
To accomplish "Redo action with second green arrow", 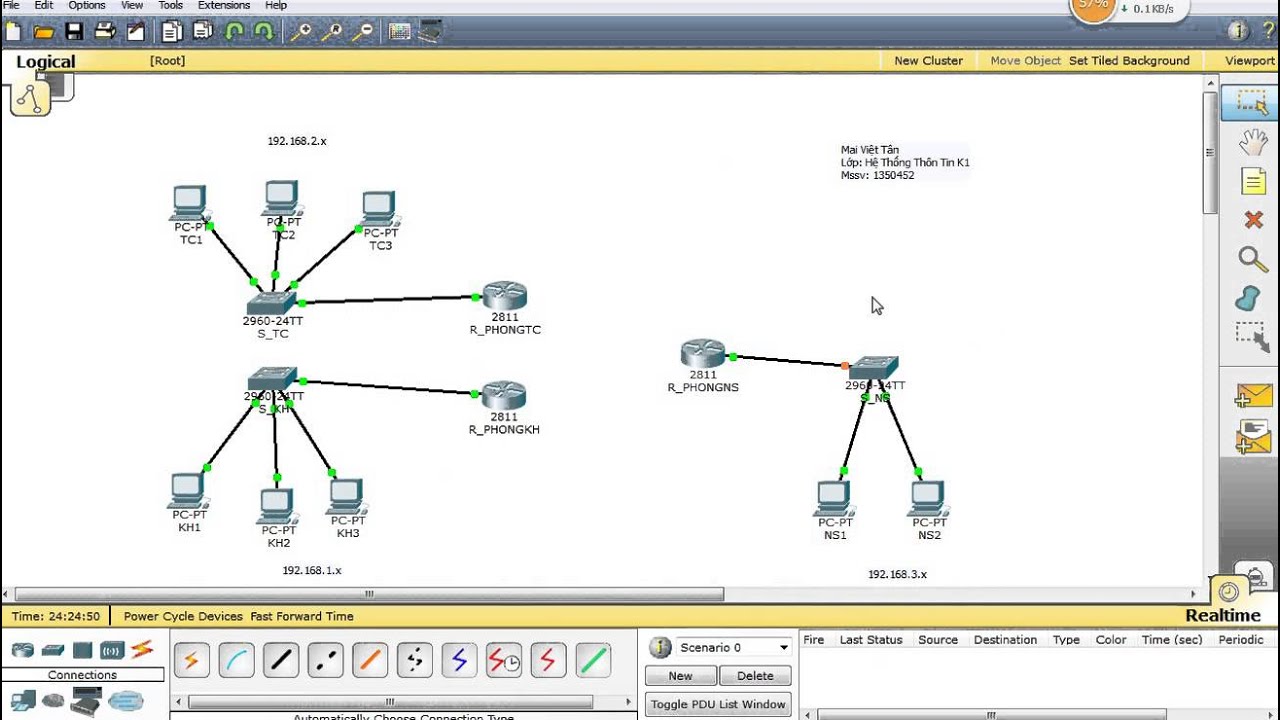I will coord(264,32).
